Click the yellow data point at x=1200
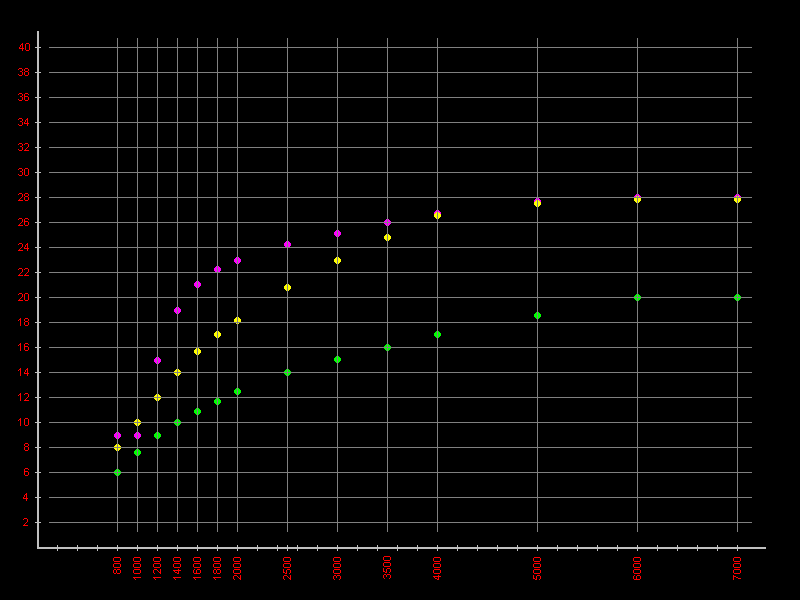800x600 pixels. tap(157, 397)
